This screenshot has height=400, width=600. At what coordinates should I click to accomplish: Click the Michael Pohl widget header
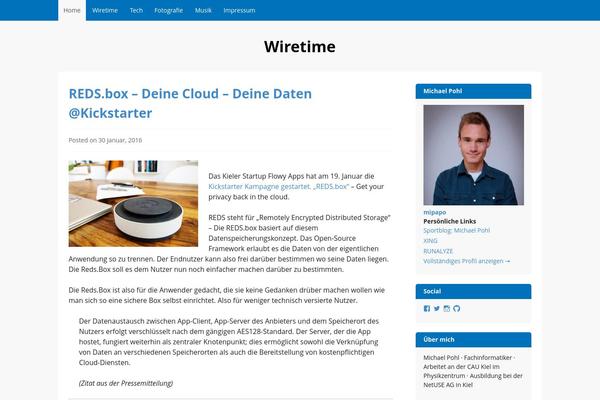coord(473,91)
